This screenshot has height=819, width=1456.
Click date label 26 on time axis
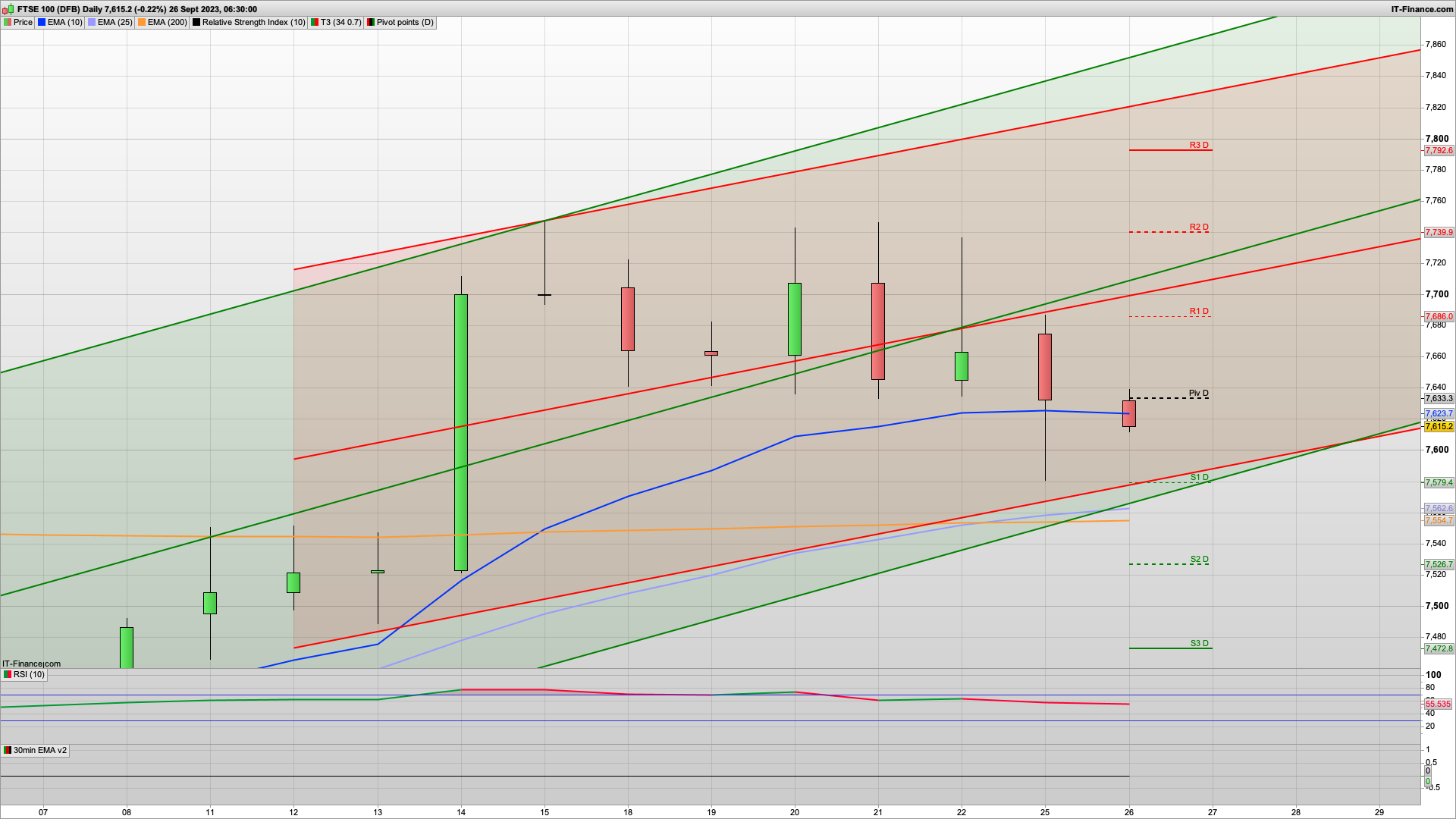pyautogui.click(x=1129, y=811)
